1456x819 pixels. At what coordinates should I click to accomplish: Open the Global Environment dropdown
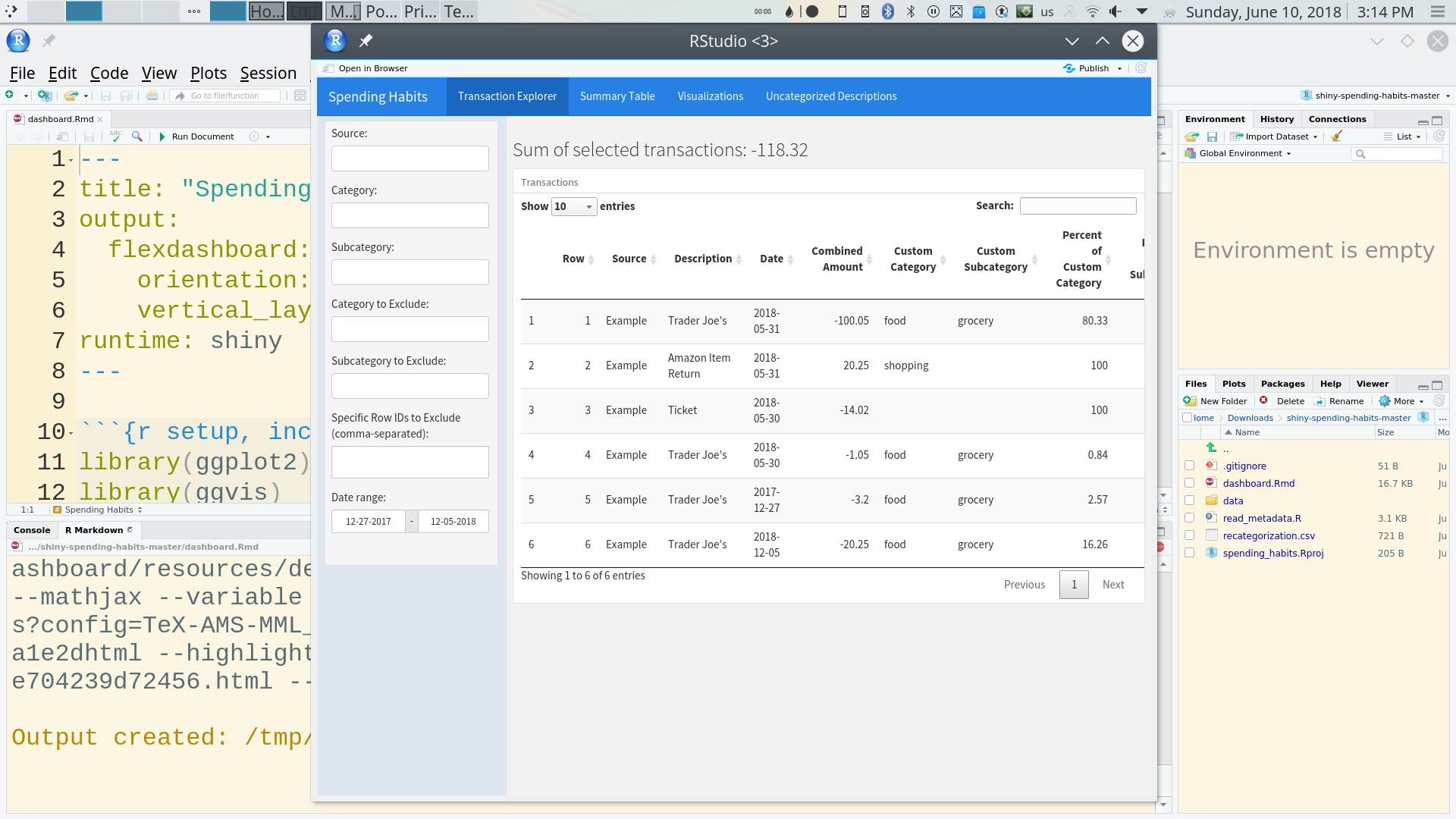pos(1239,153)
